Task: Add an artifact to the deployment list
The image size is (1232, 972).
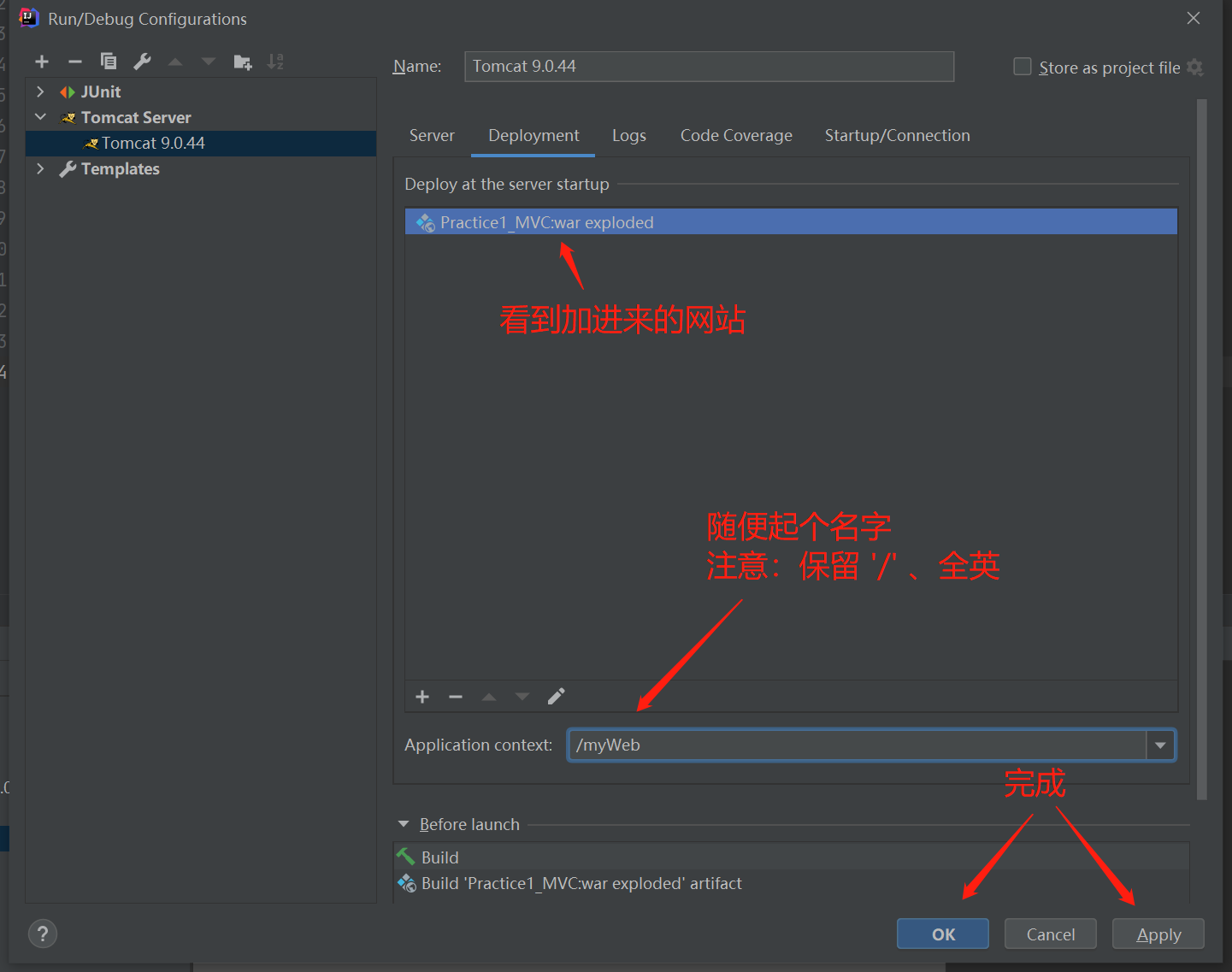Action: pos(422,697)
